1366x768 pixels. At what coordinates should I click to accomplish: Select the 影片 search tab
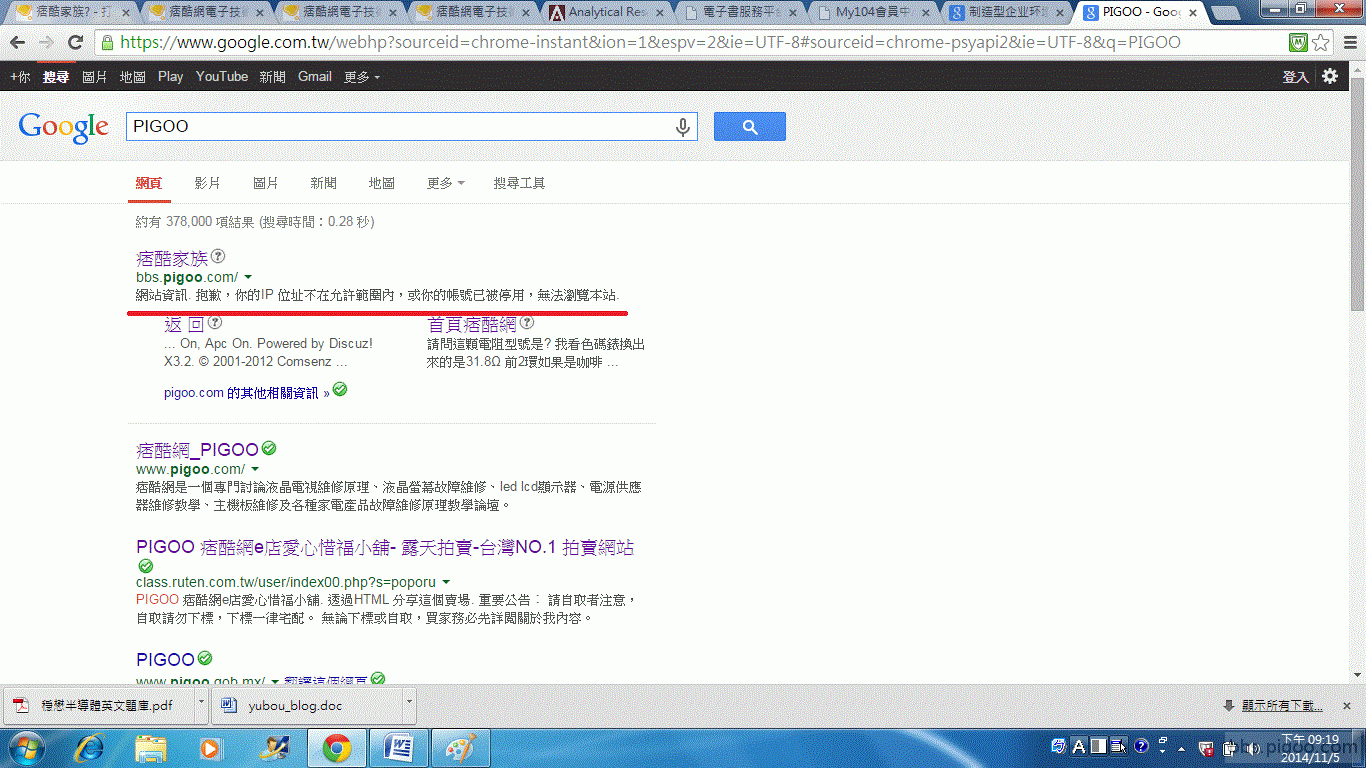207,183
